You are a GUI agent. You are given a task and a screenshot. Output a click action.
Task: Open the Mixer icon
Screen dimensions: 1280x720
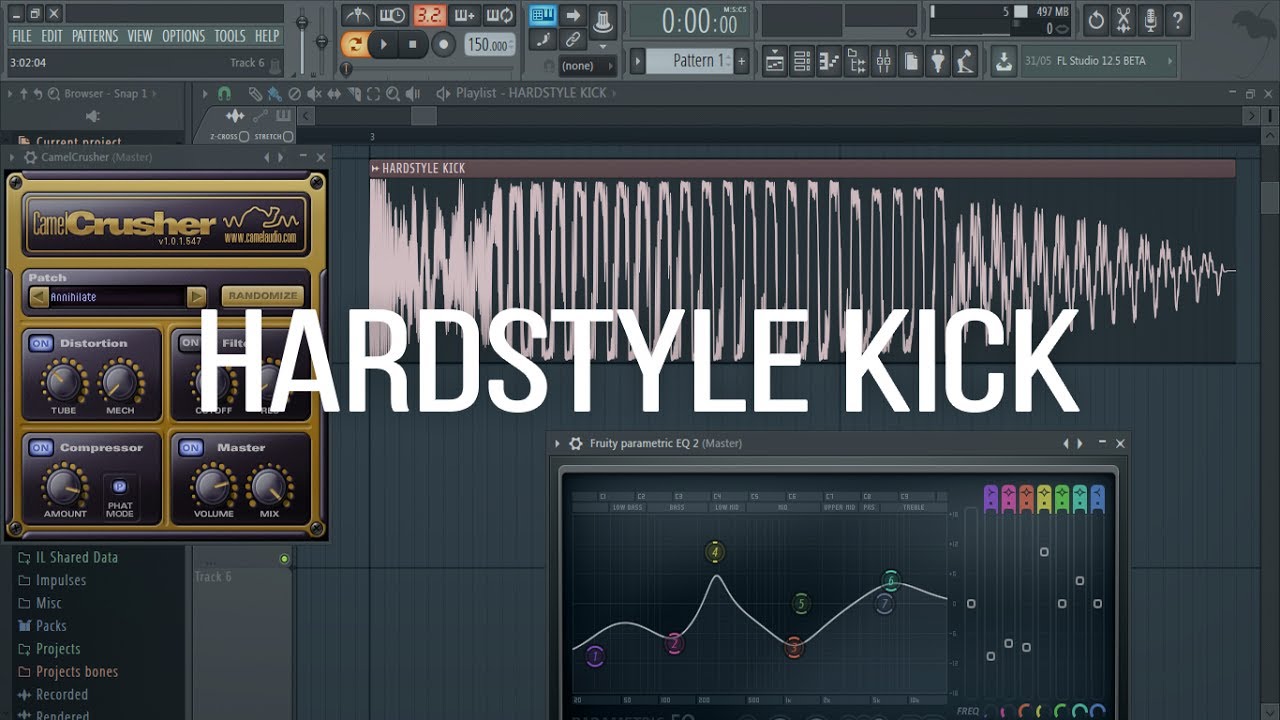tap(883, 61)
